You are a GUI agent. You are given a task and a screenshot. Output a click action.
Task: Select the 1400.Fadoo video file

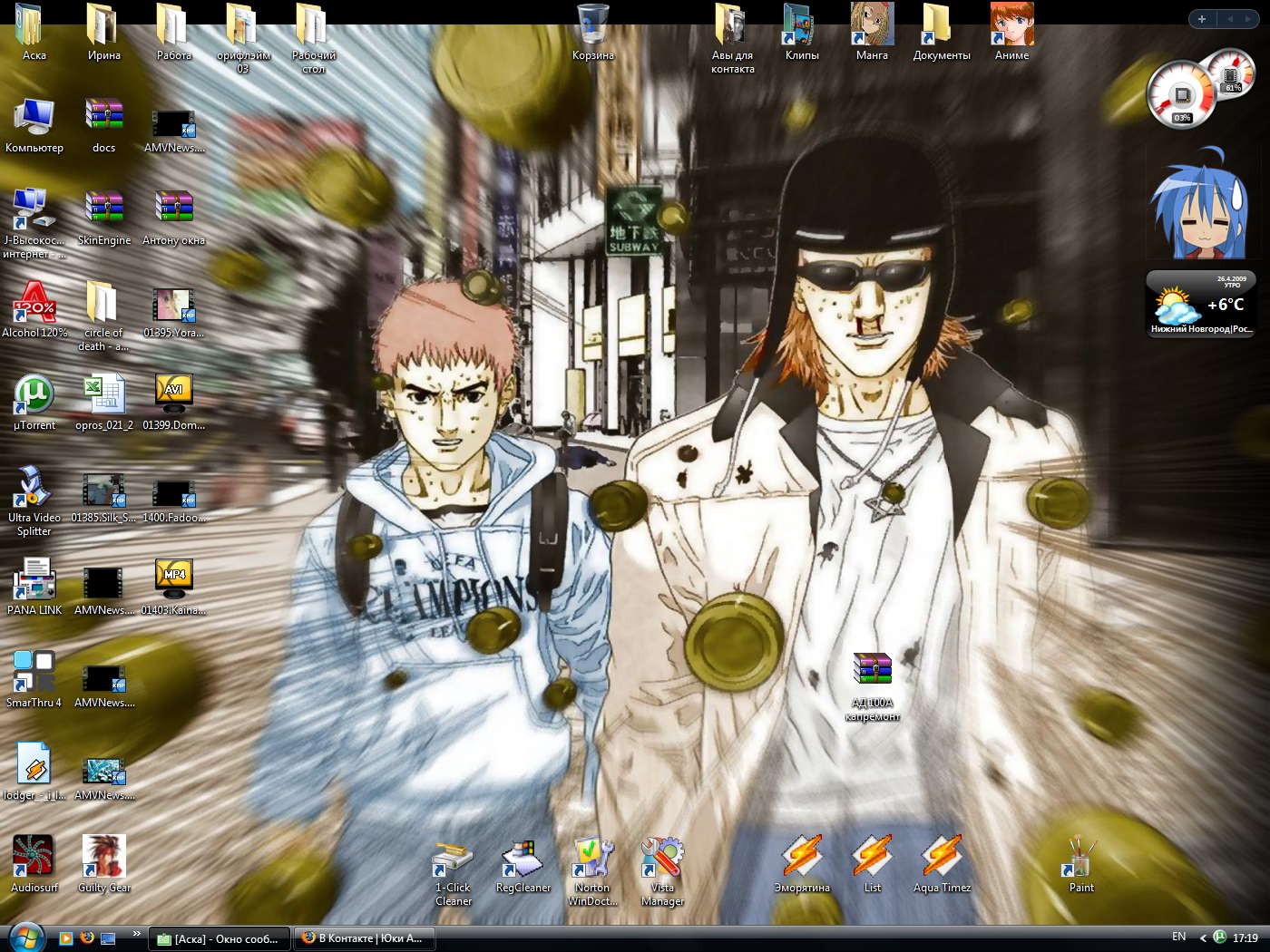click(173, 493)
